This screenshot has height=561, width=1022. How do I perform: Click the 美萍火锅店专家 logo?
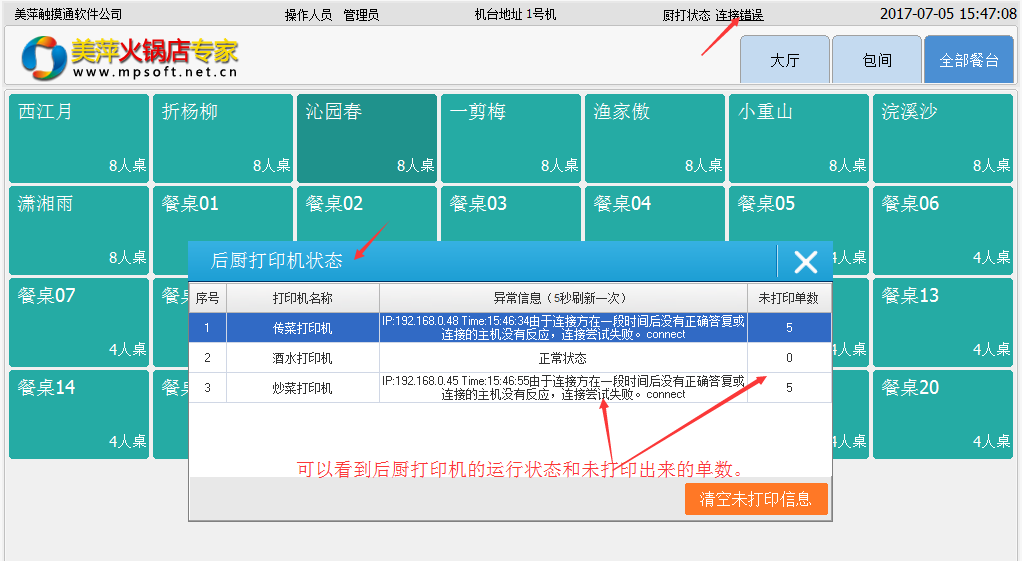tap(130, 58)
